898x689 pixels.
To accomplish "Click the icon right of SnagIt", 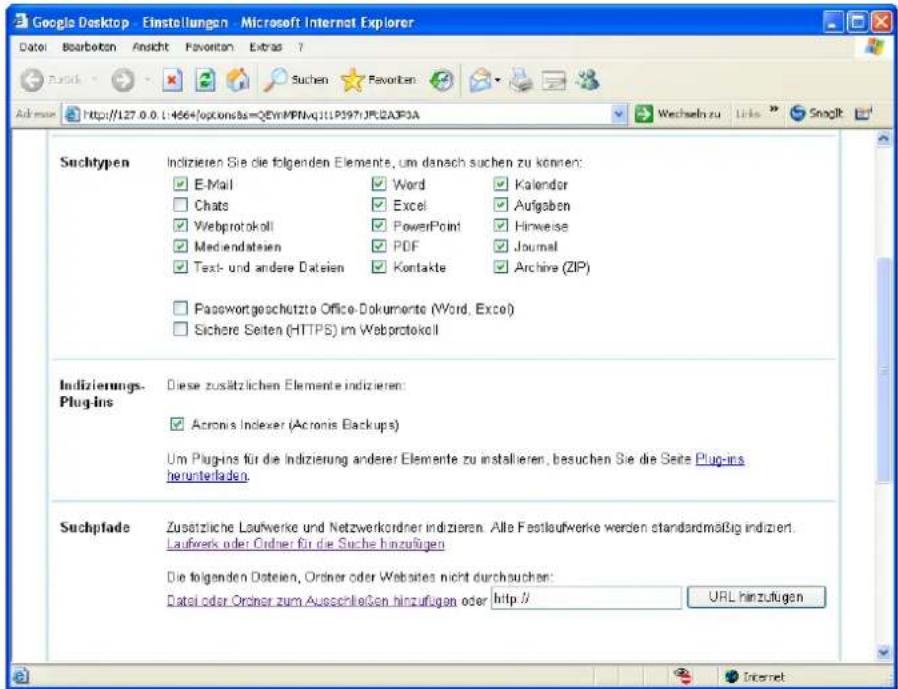I will pos(863,113).
